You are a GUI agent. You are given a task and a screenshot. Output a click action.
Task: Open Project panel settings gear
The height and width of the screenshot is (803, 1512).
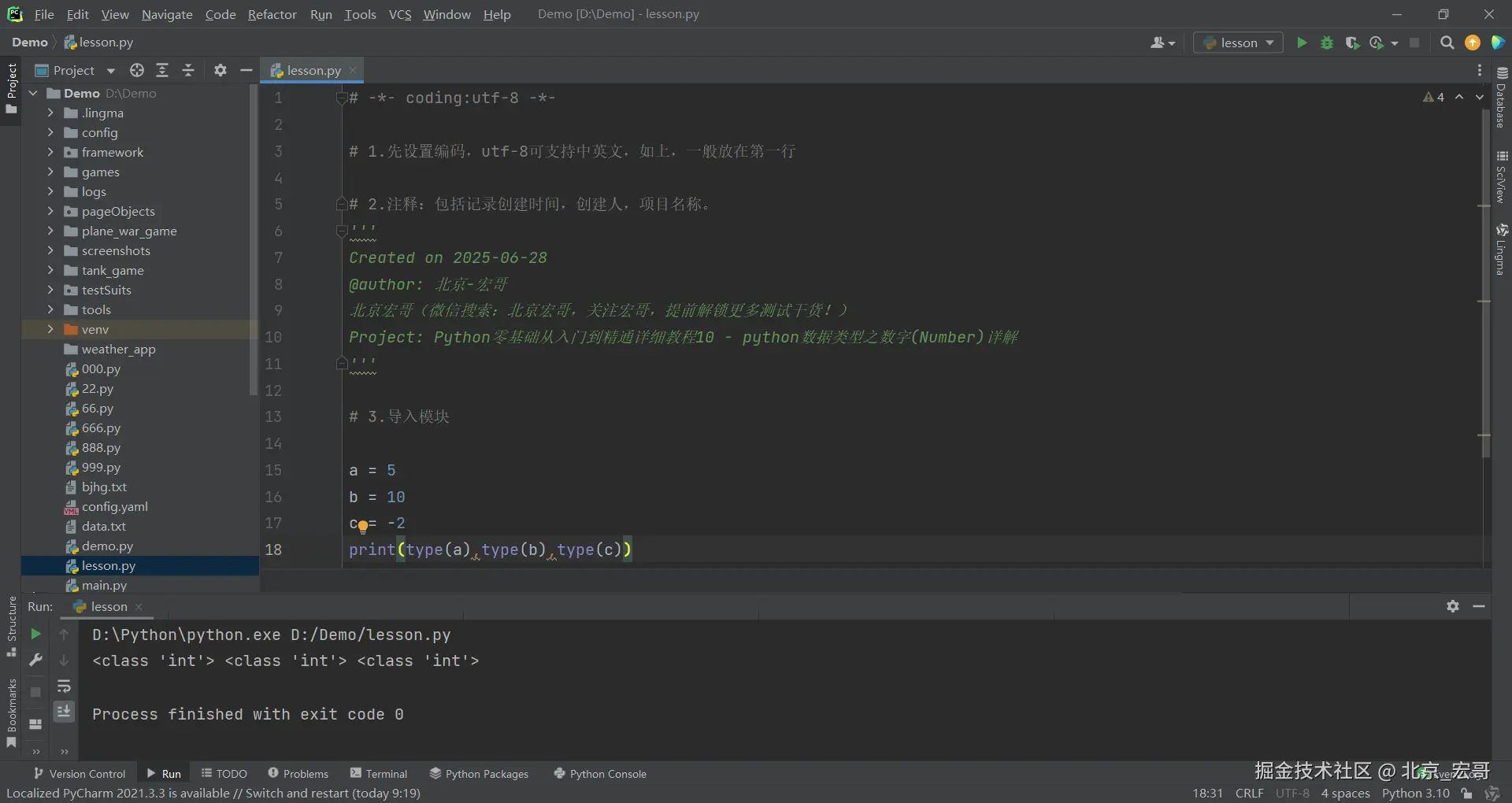click(x=220, y=70)
